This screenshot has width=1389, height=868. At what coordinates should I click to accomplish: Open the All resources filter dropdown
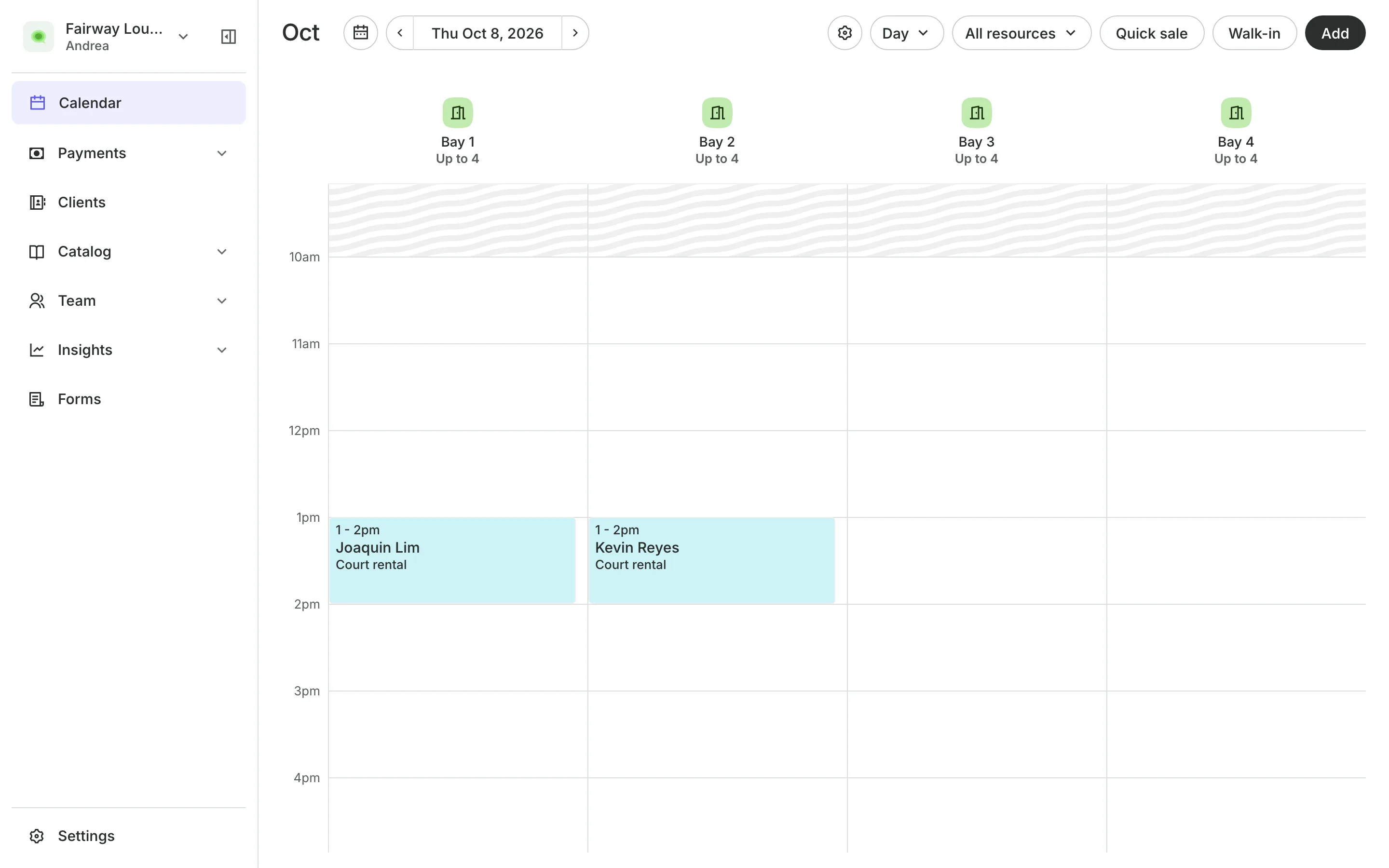click(x=1021, y=33)
